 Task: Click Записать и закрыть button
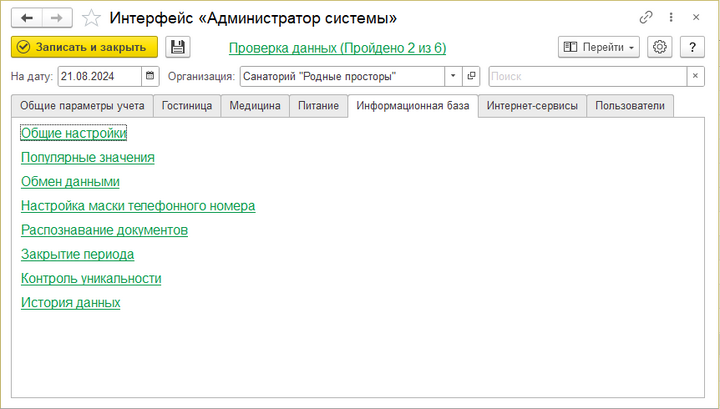84,47
